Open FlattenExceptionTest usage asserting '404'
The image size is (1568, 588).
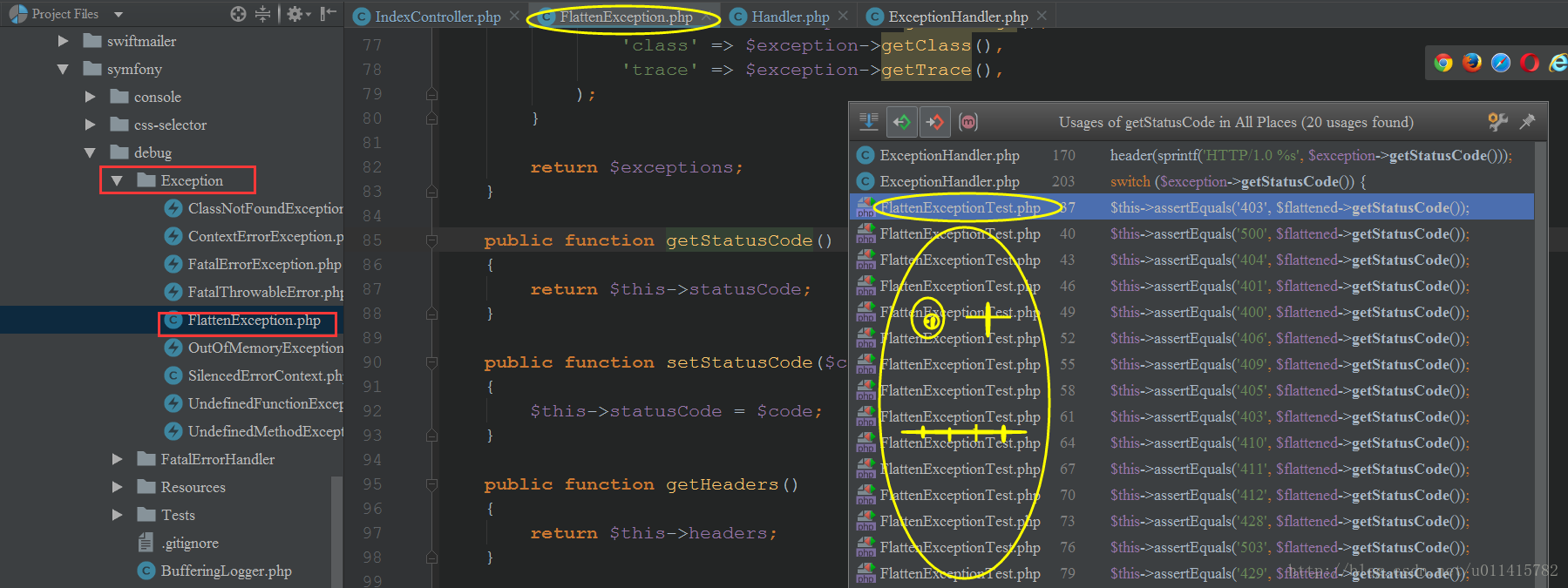coord(1191,260)
